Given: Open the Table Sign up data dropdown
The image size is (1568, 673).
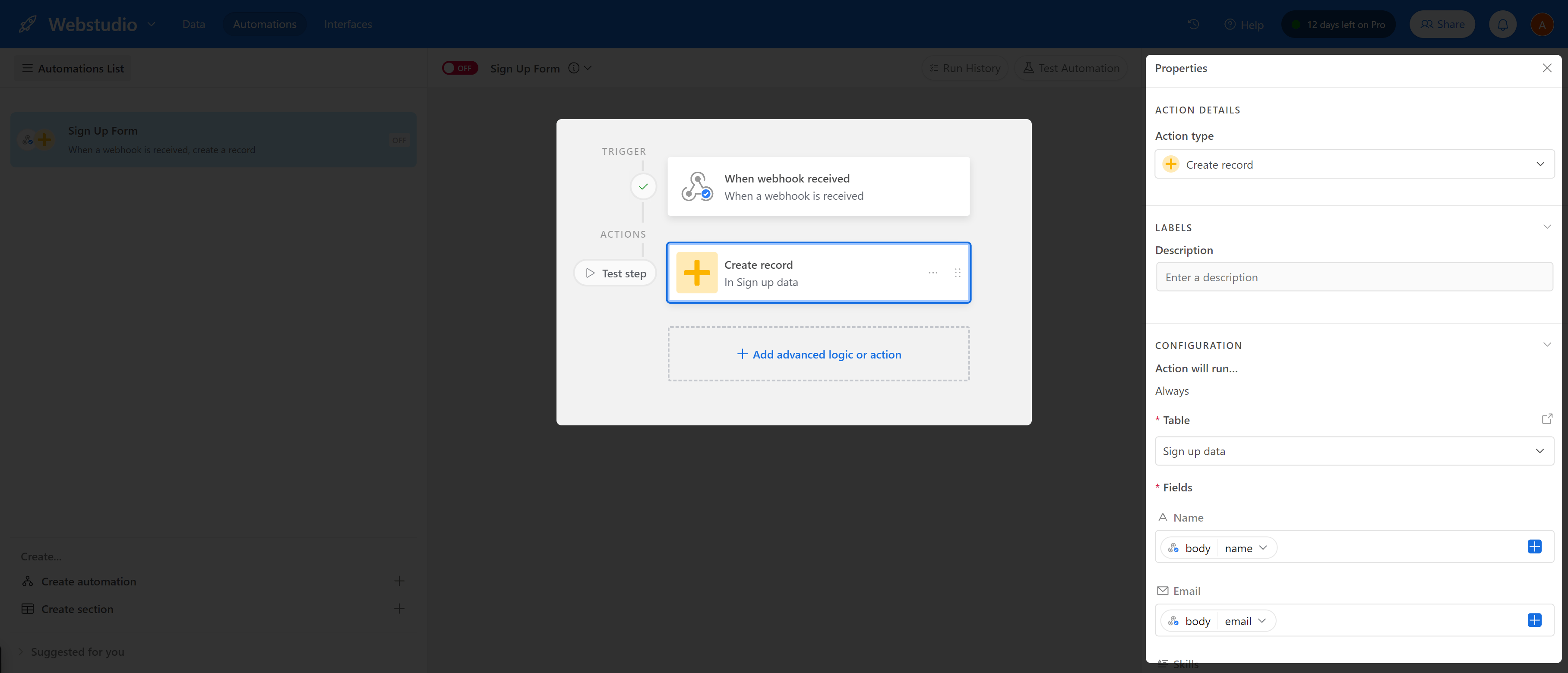Looking at the screenshot, I should click(1354, 451).
